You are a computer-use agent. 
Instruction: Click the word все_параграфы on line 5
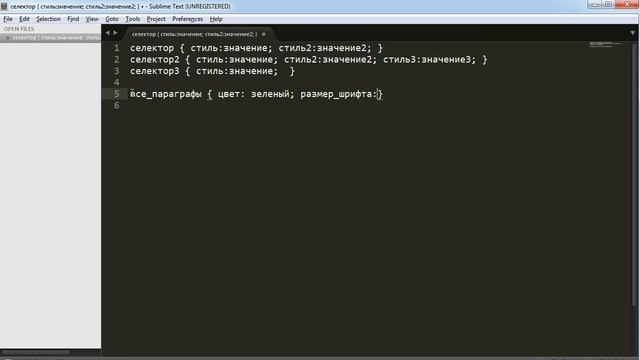pyautogui.click(x=166, y=94)
